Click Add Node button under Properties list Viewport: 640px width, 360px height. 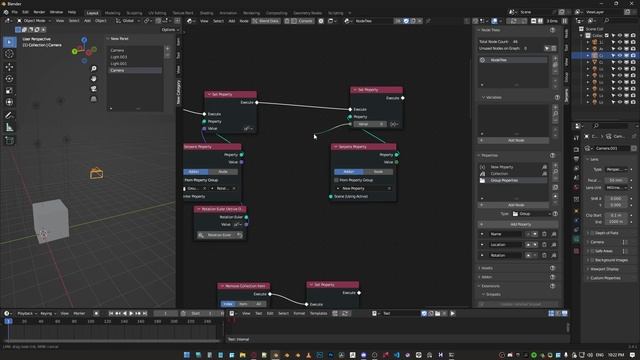[x=513, y=205]
